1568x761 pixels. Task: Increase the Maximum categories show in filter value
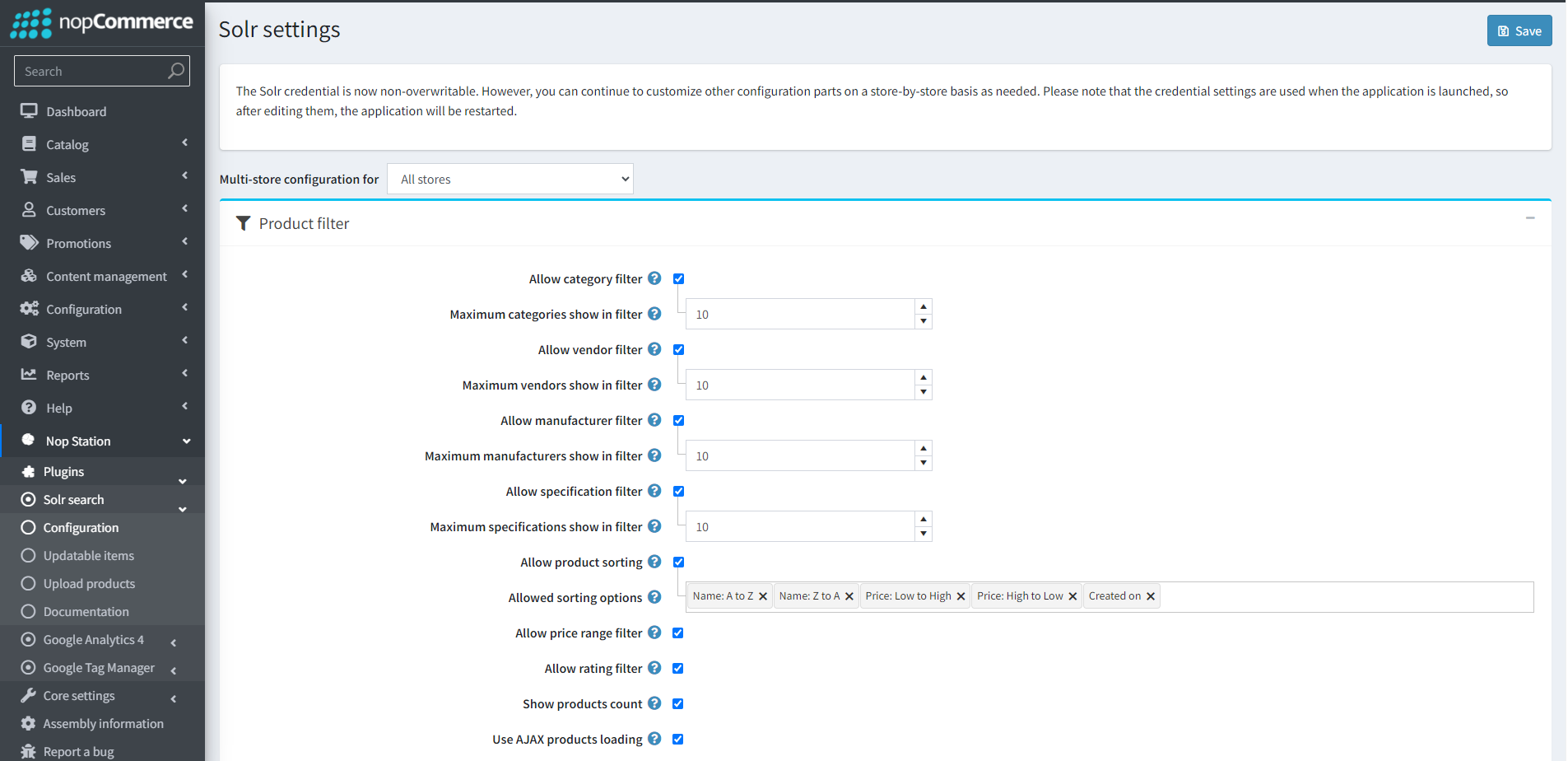924,306
